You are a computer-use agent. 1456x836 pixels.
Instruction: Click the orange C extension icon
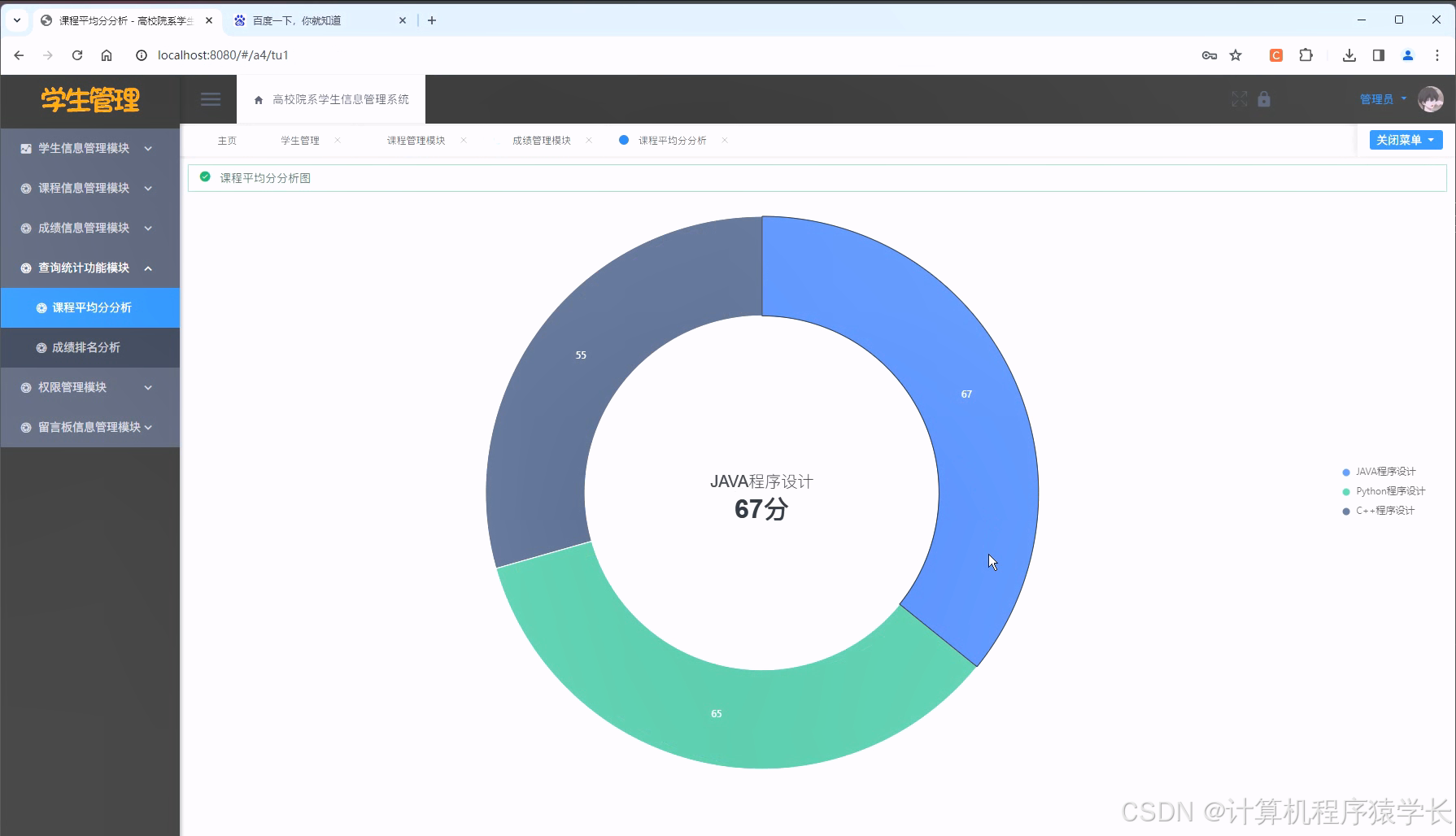tap(1276, 55)
